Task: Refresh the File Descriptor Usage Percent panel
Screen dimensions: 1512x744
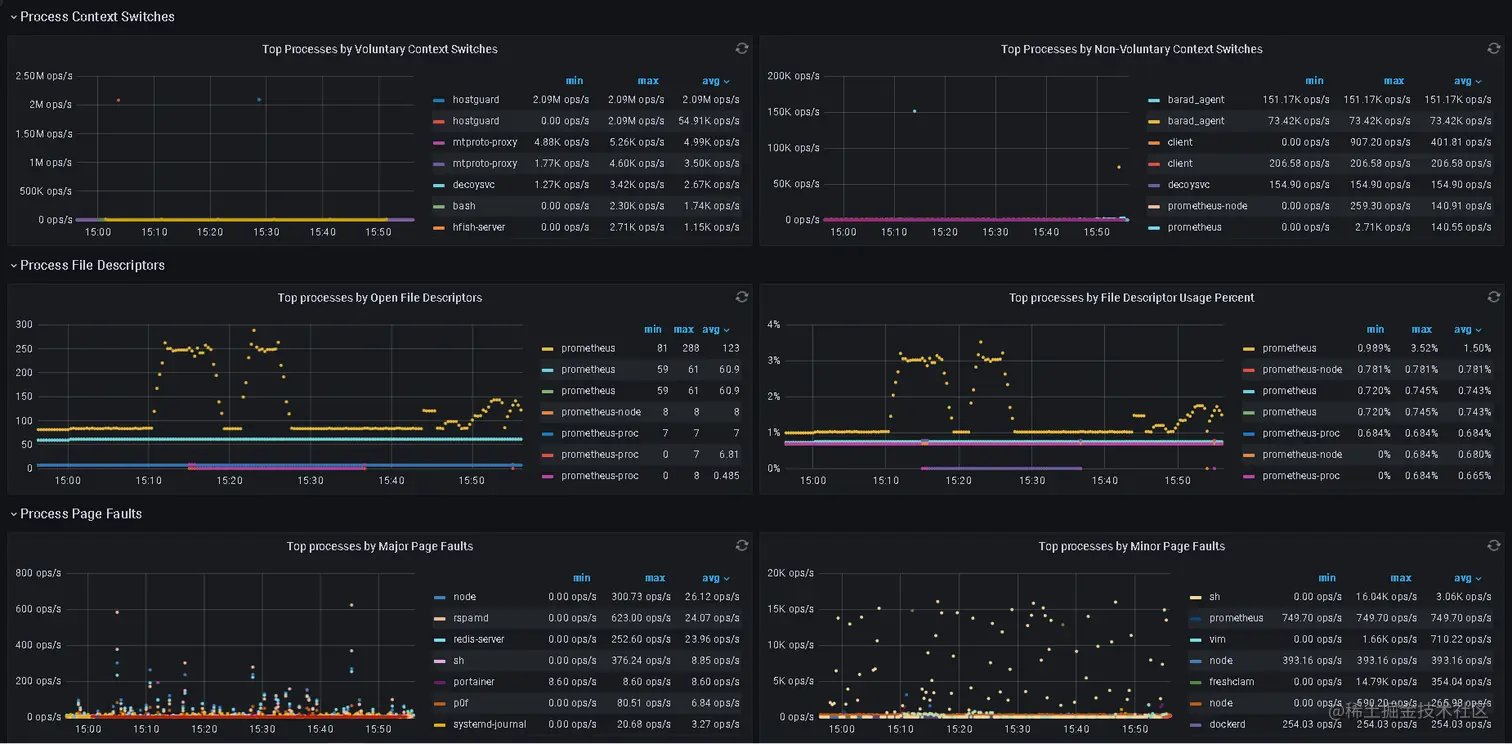Action: pos(1493,297)
